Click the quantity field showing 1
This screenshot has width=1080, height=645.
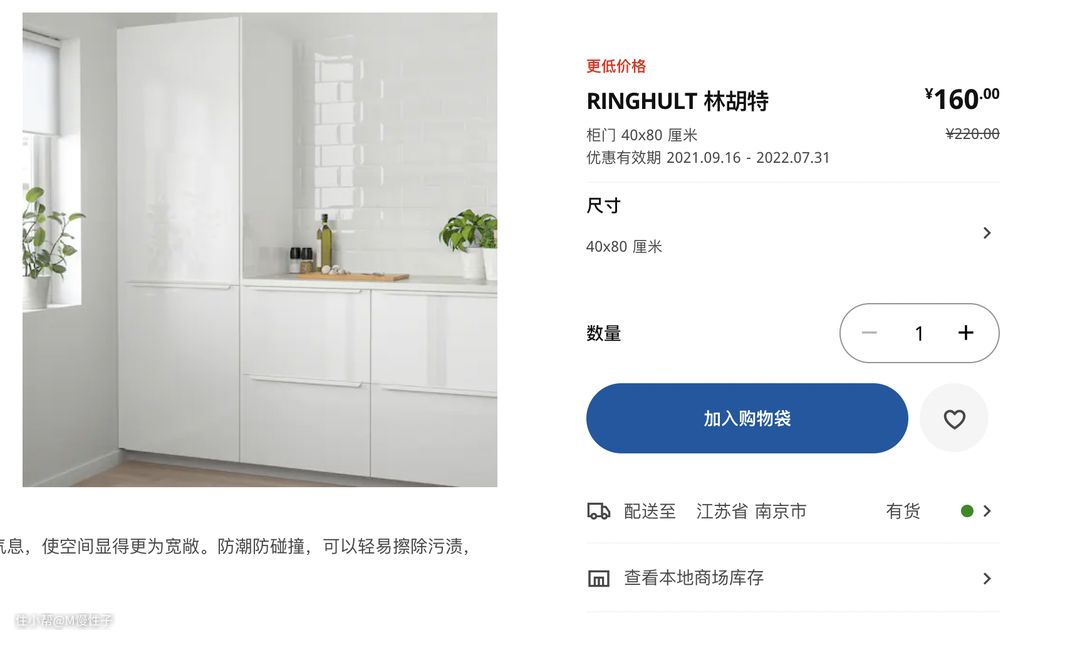[919, 334]
